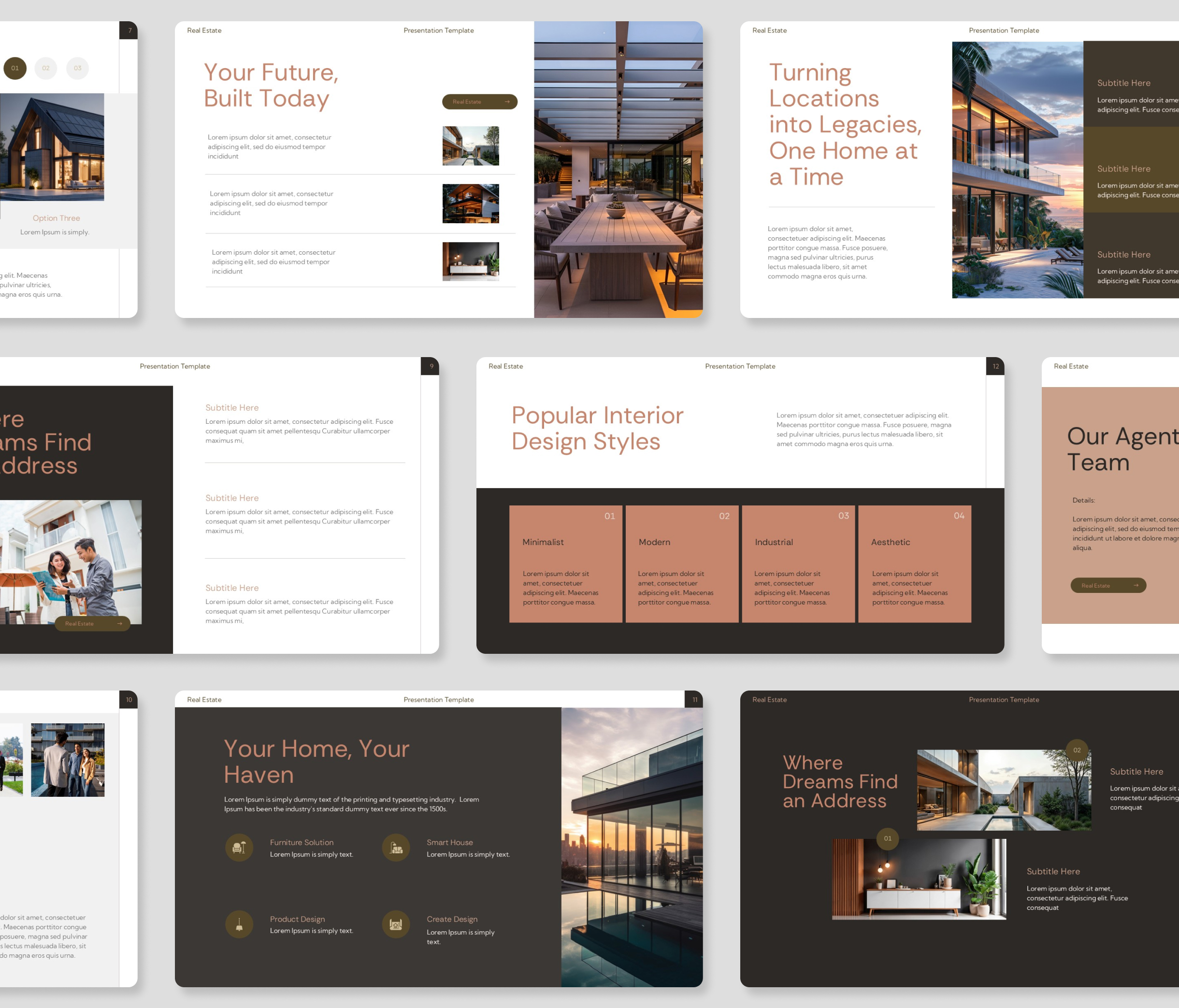Click the 01 badge on the sideboard photo
Viewport: 1179px width, 1008px height.
pos(887,838)
